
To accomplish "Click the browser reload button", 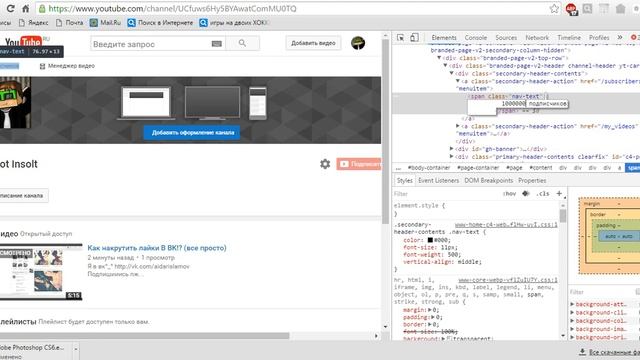I will tap(10, 8).
